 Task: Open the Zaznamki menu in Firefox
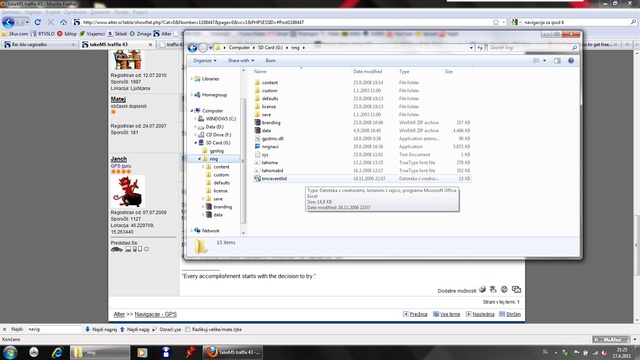pyautogui.click(x=100, y=12)
